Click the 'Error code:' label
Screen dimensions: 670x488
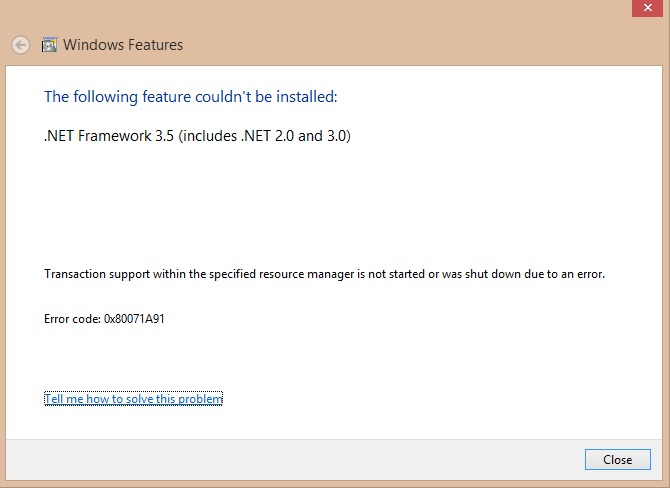[72, 319]
